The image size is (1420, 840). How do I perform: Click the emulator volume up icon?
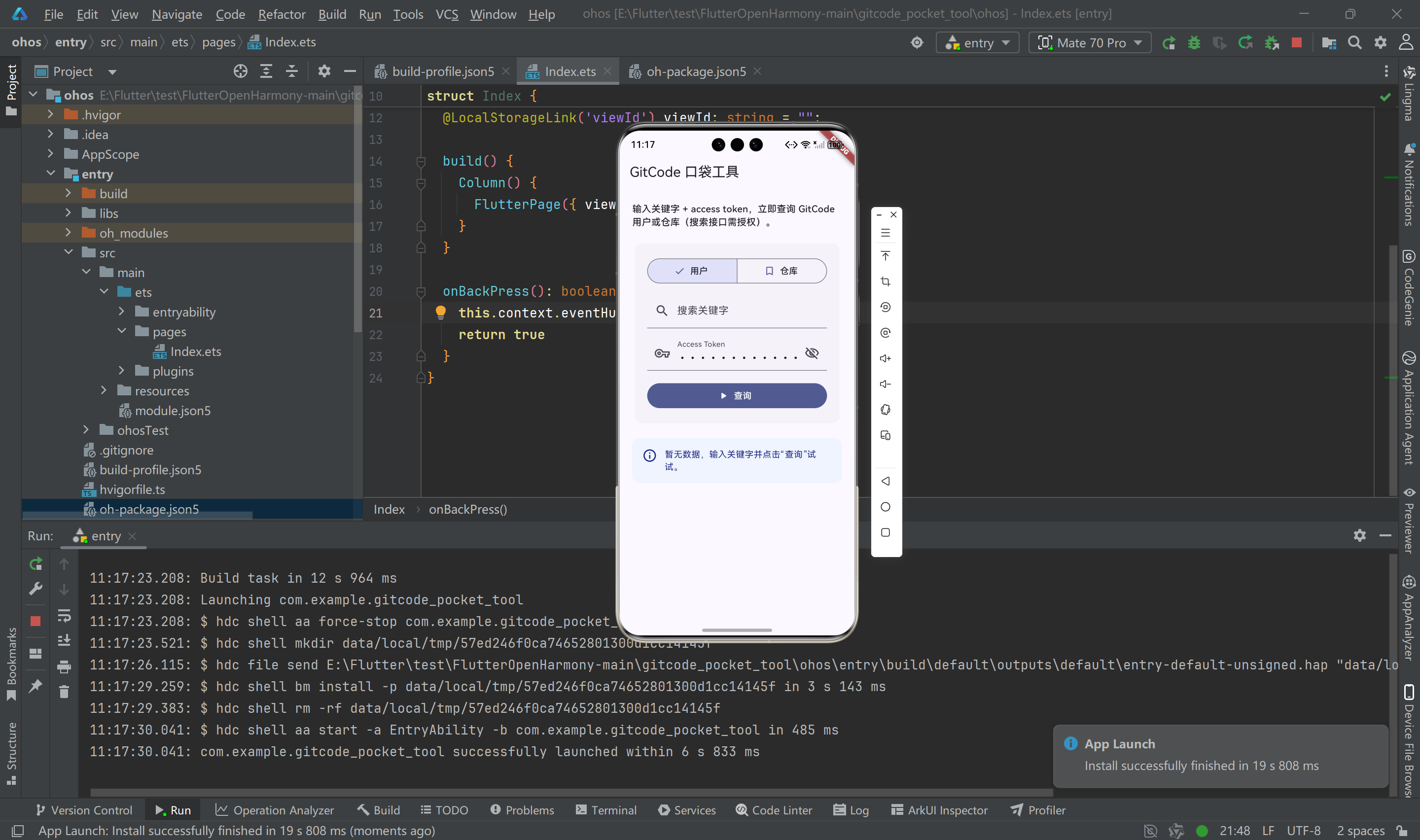pos(885,358)
